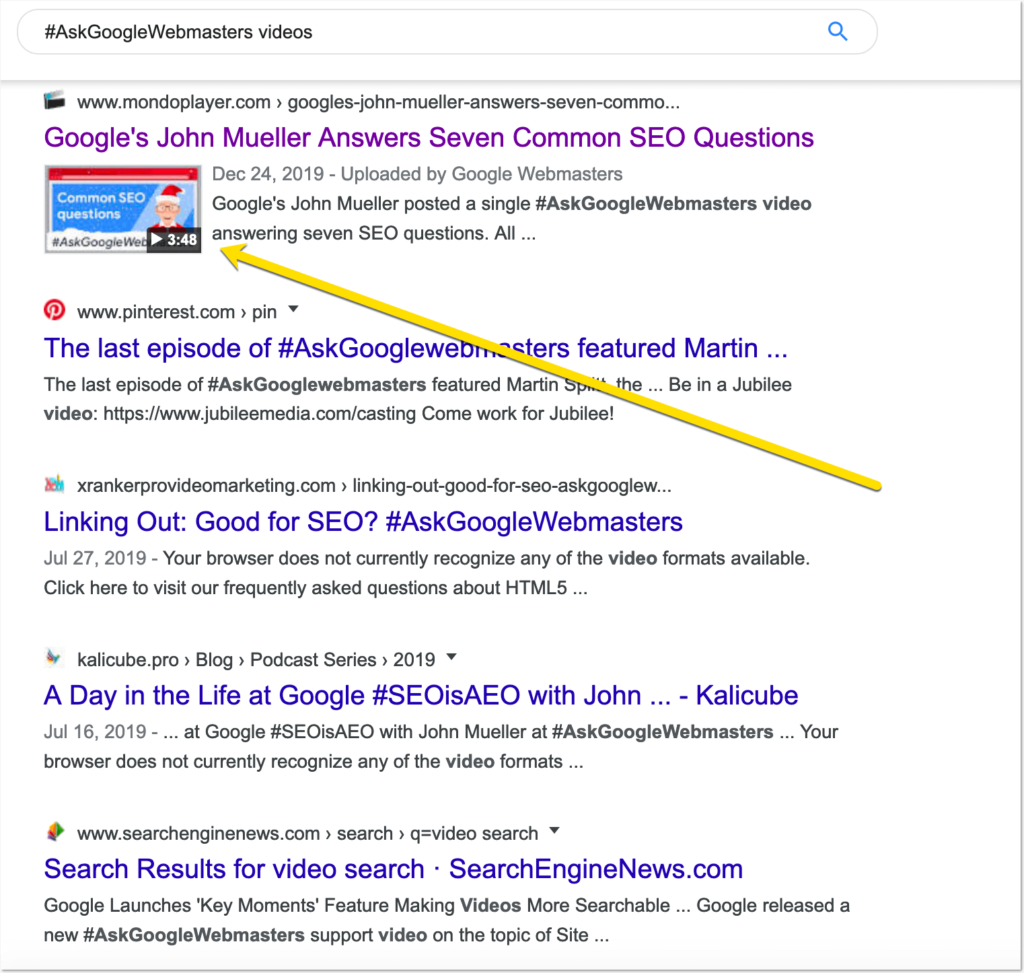Click the kalicube.pro favicon
1024x973 pixels.
[55, 658]
